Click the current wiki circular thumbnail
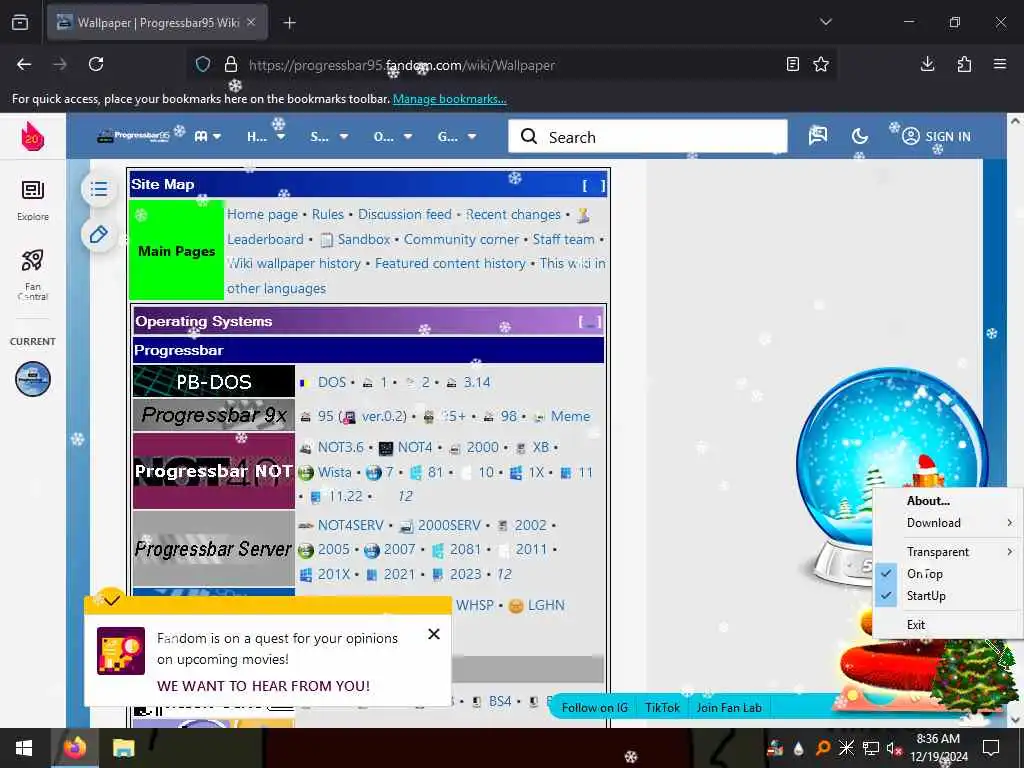 coord(33,379)
